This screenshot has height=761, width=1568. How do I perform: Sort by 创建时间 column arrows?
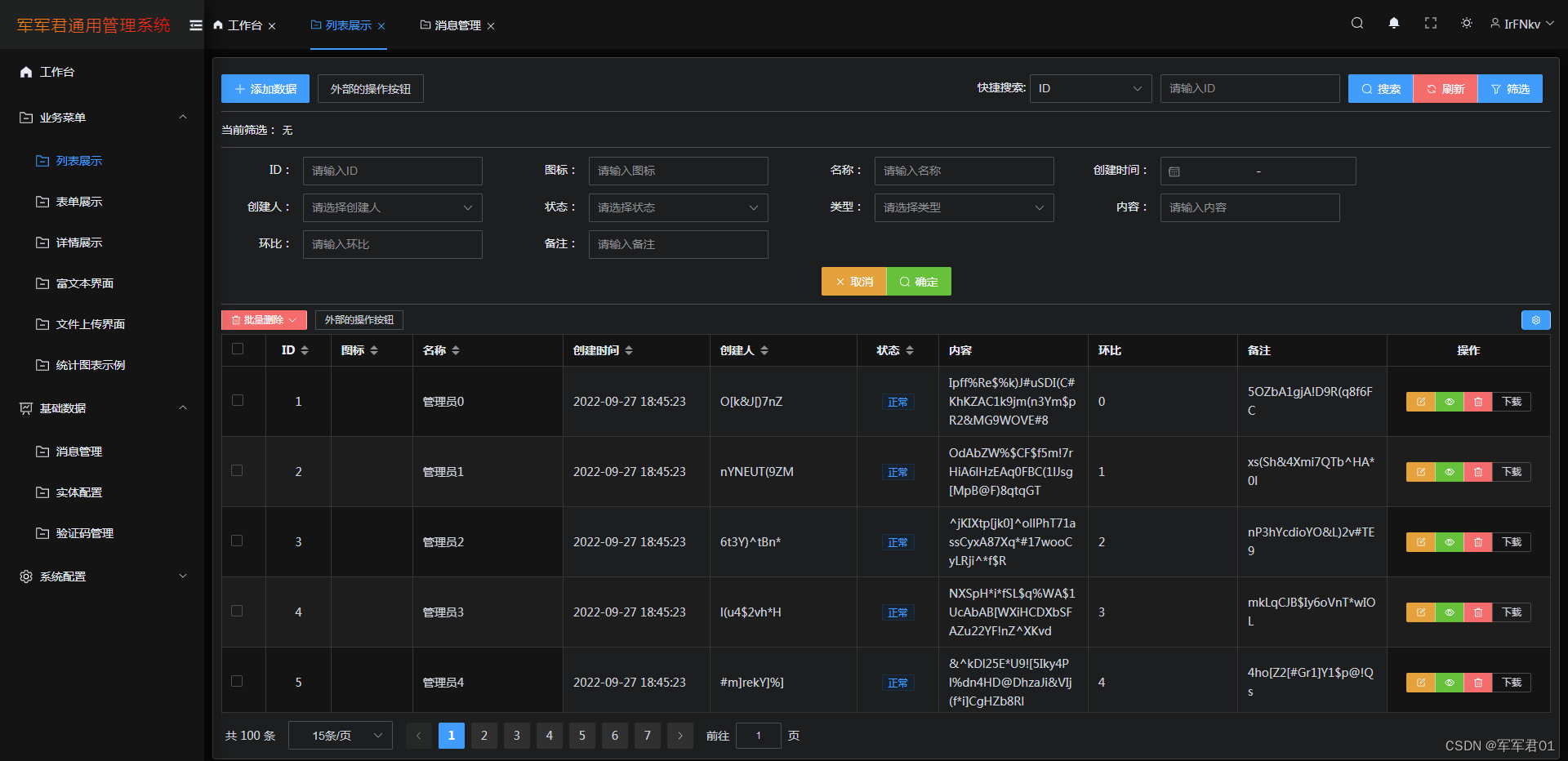click(629, 350)
